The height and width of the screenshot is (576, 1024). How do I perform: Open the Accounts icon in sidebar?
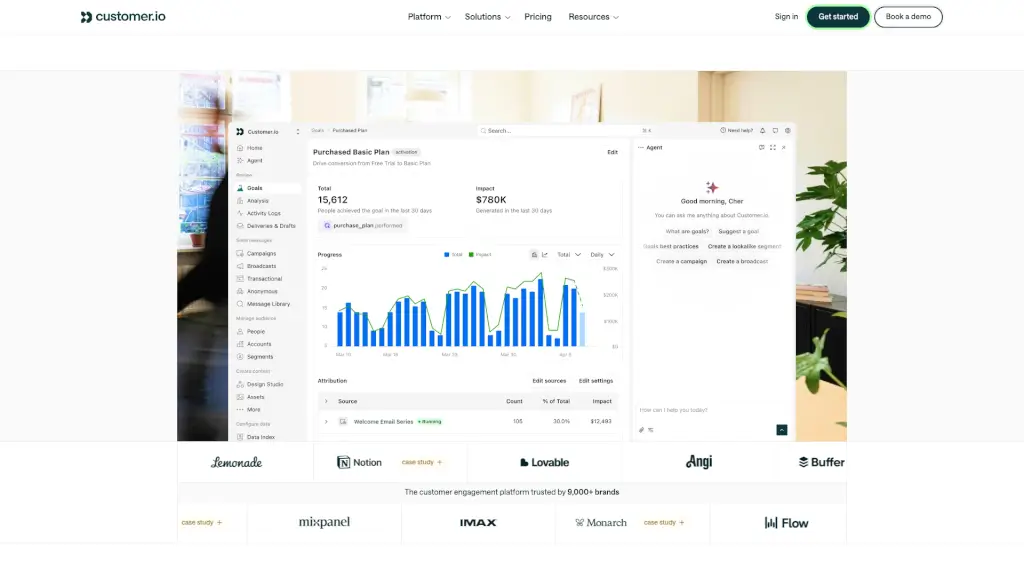240,344
